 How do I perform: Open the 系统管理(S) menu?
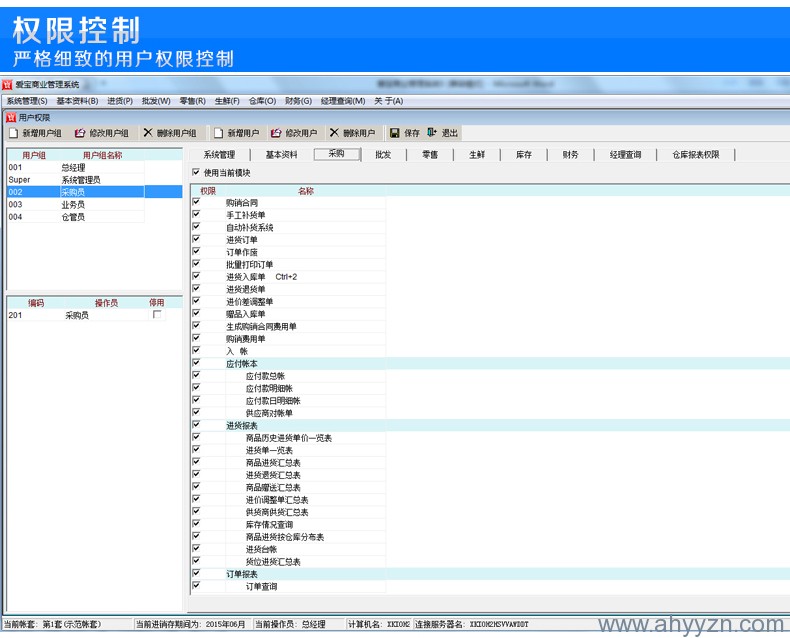pos(27,101)
